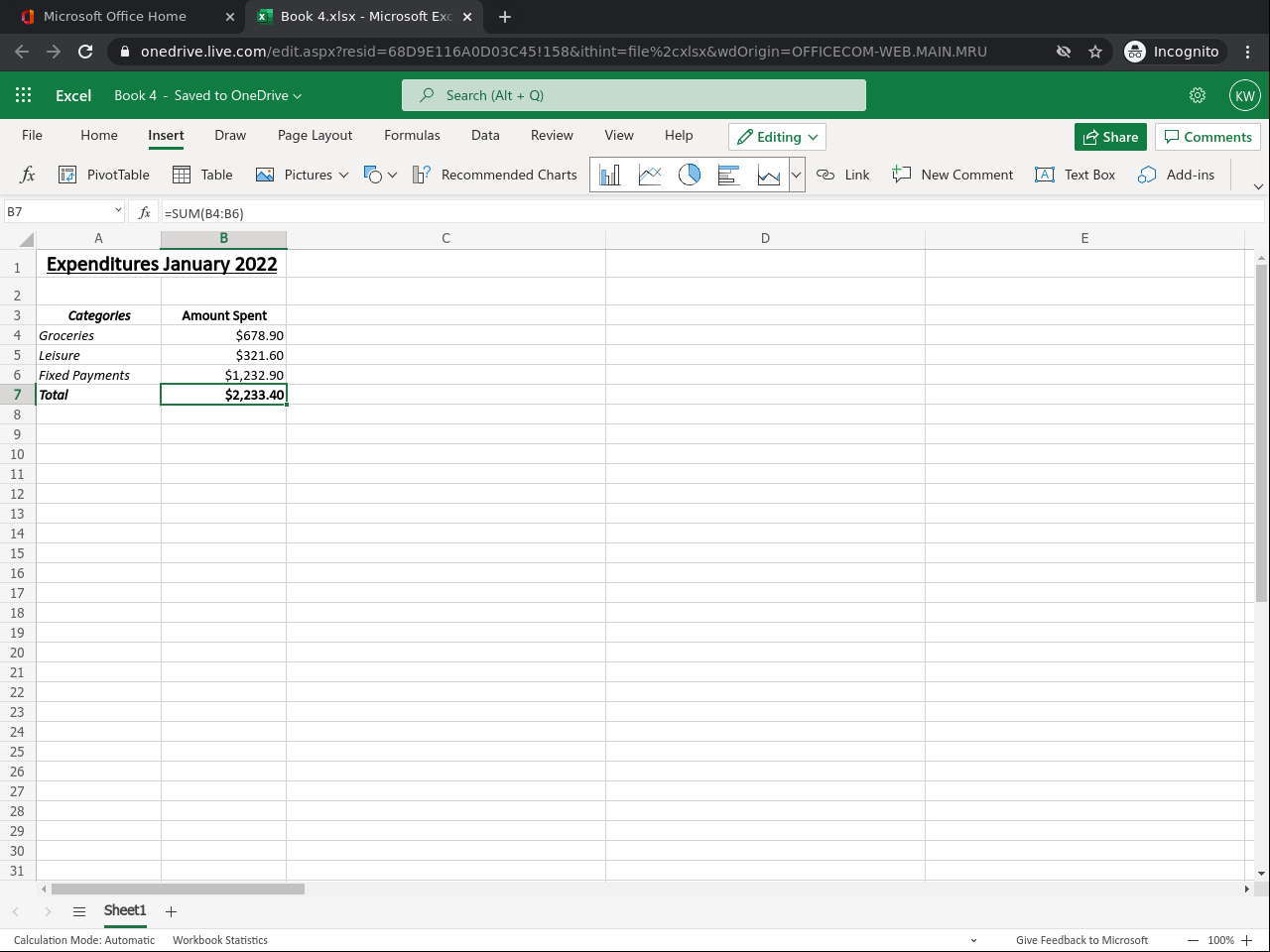Open the Shapes gallery
The height and width of the screenshot is (952, 1270).
[x=380, y=175]
